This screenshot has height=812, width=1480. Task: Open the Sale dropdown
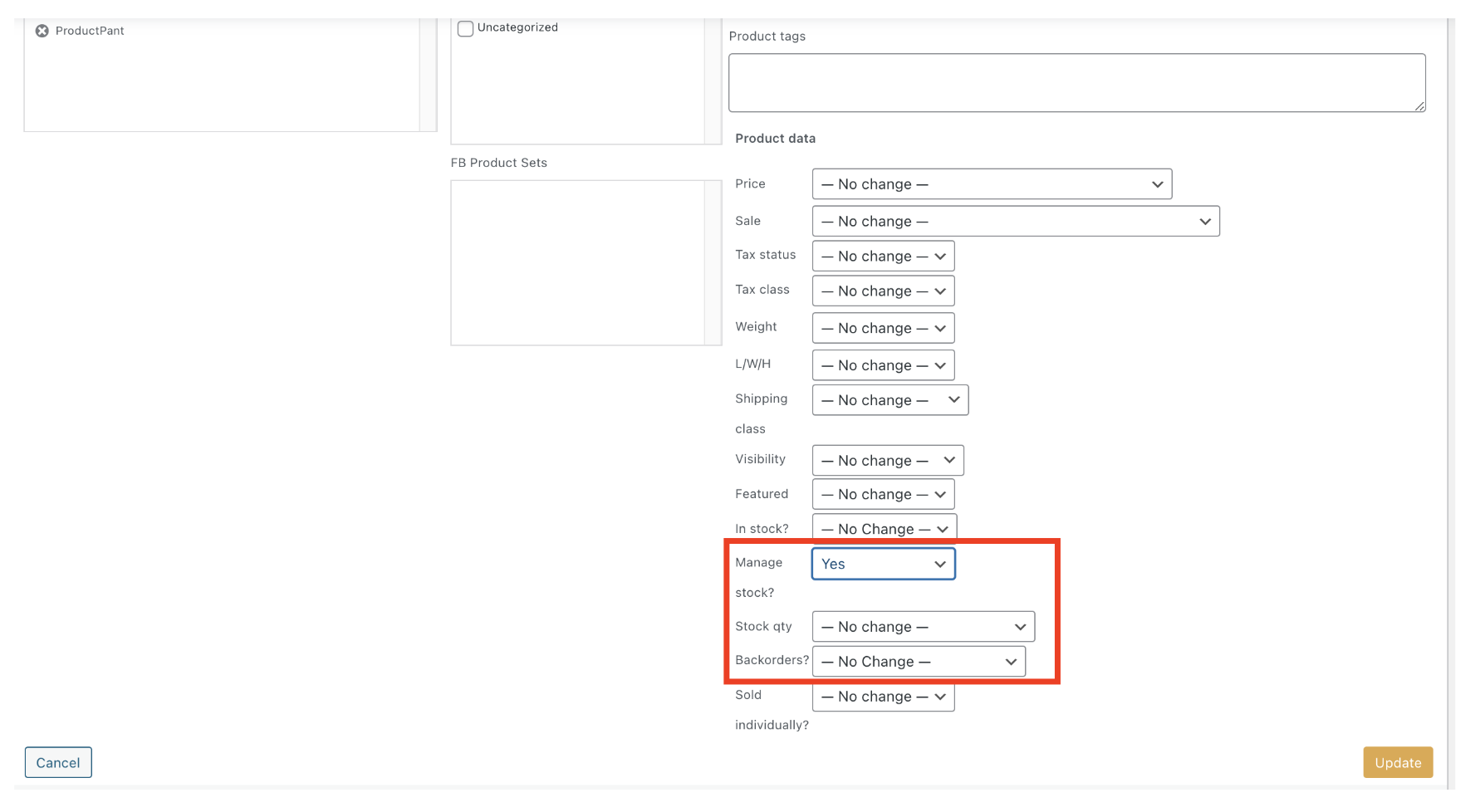click(x=1016, y=222)
